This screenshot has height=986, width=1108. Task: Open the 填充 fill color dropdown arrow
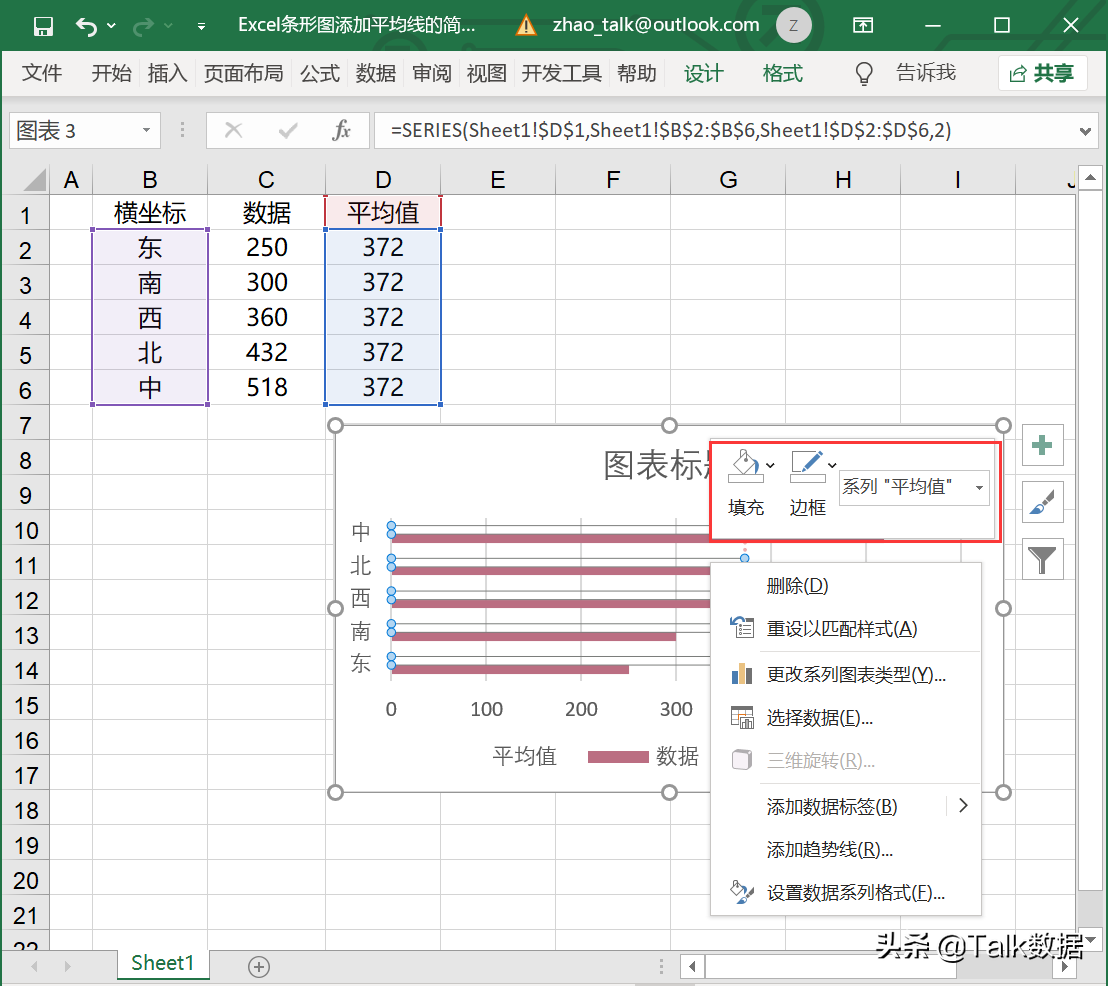click(770, 465)
